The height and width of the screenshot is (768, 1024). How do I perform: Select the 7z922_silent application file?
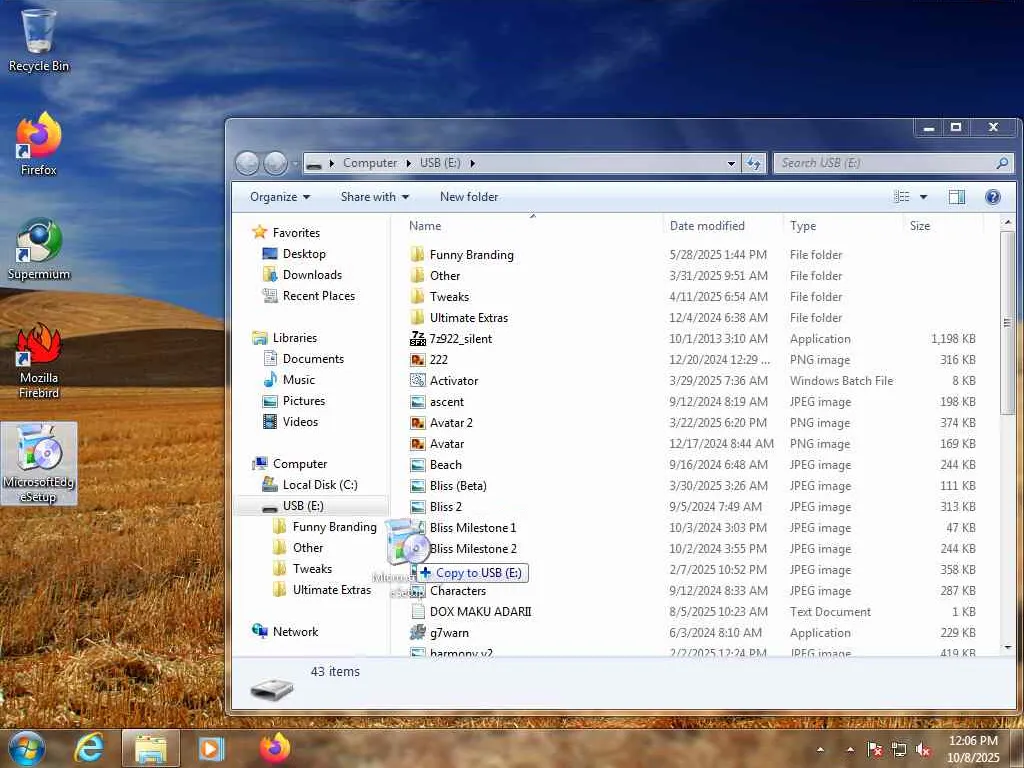460,338
